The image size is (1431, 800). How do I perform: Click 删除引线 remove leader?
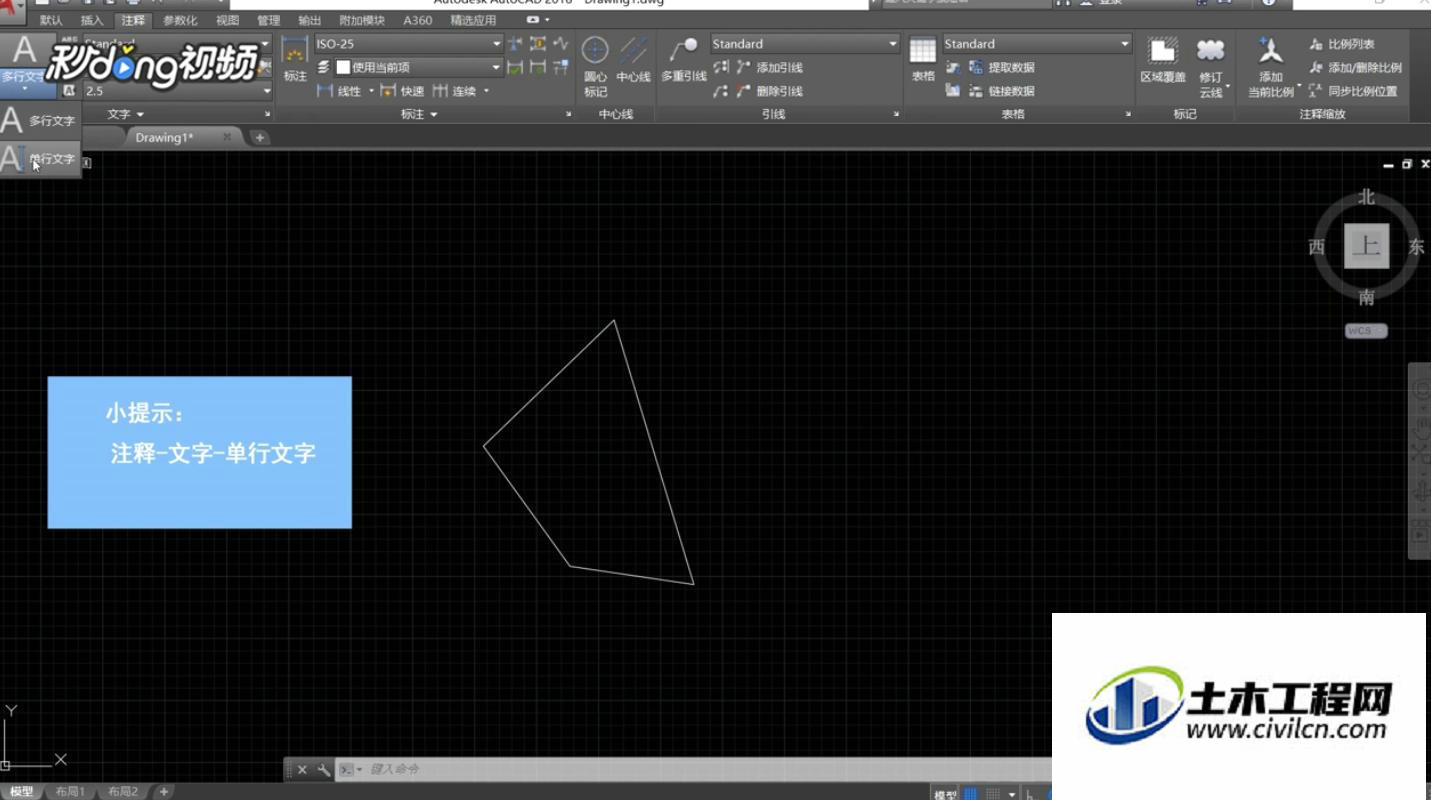769,91
